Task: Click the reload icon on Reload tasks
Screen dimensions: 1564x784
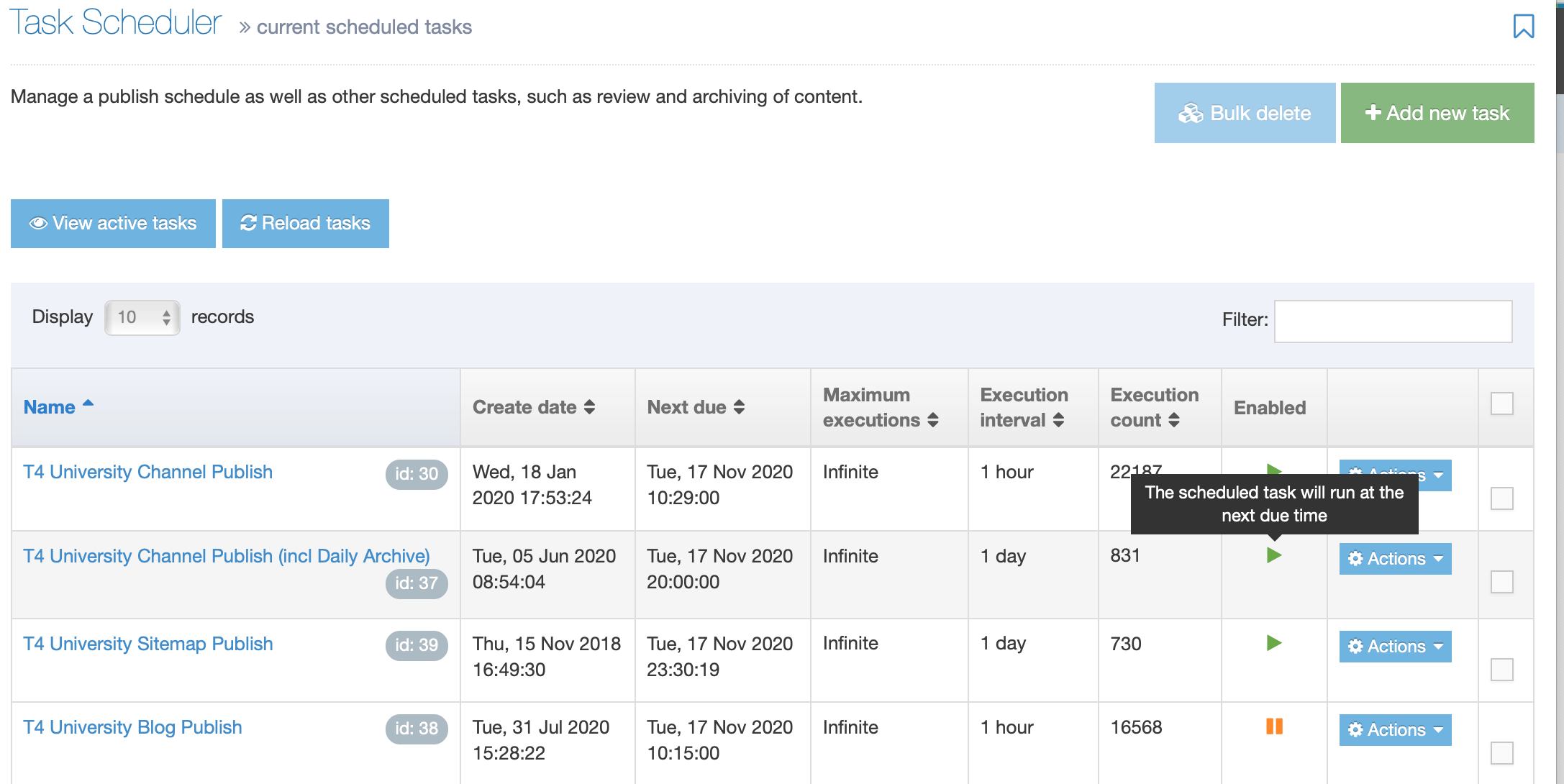Action: coord(247,223)
